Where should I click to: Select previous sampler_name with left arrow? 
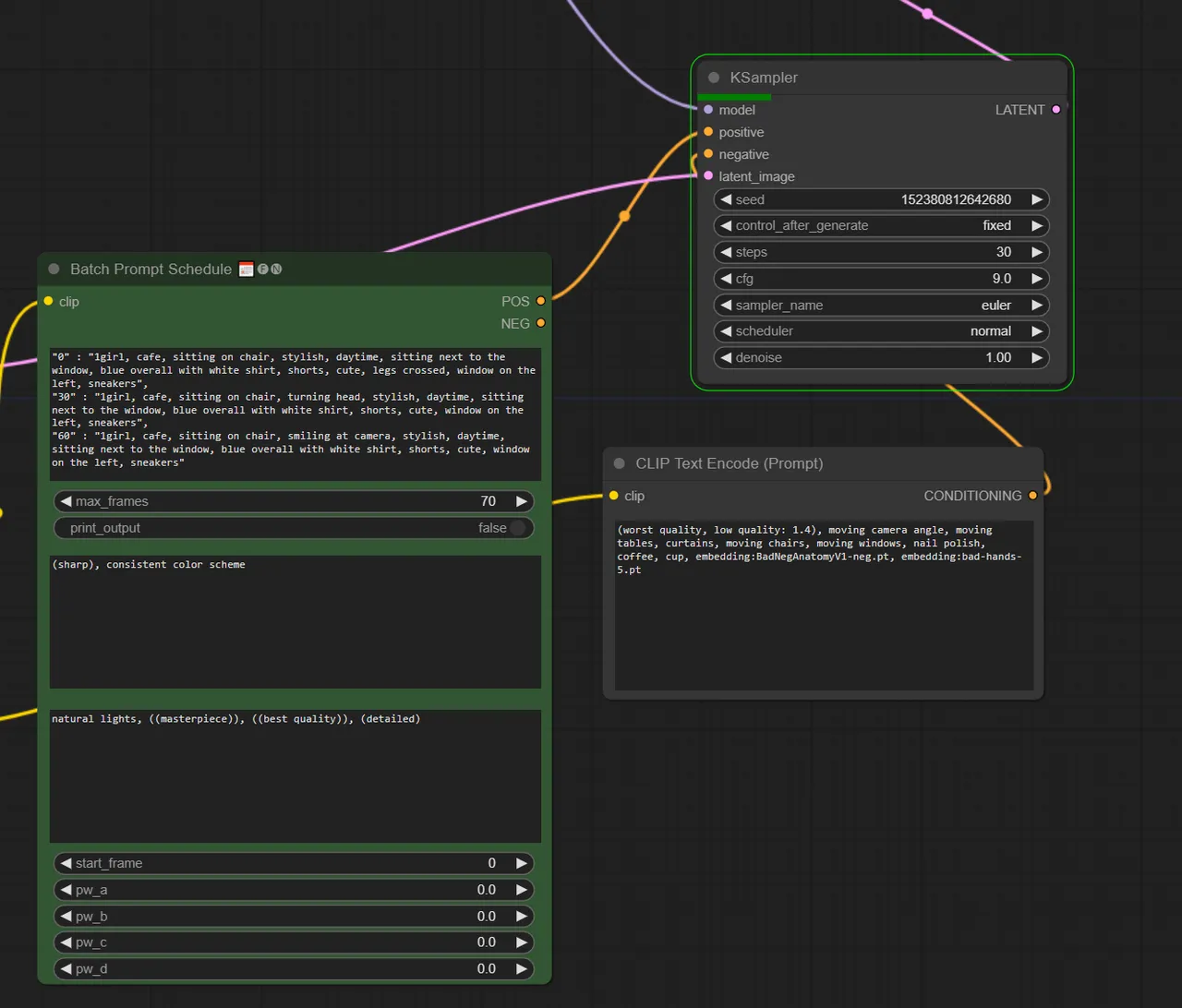pos(726,305)
